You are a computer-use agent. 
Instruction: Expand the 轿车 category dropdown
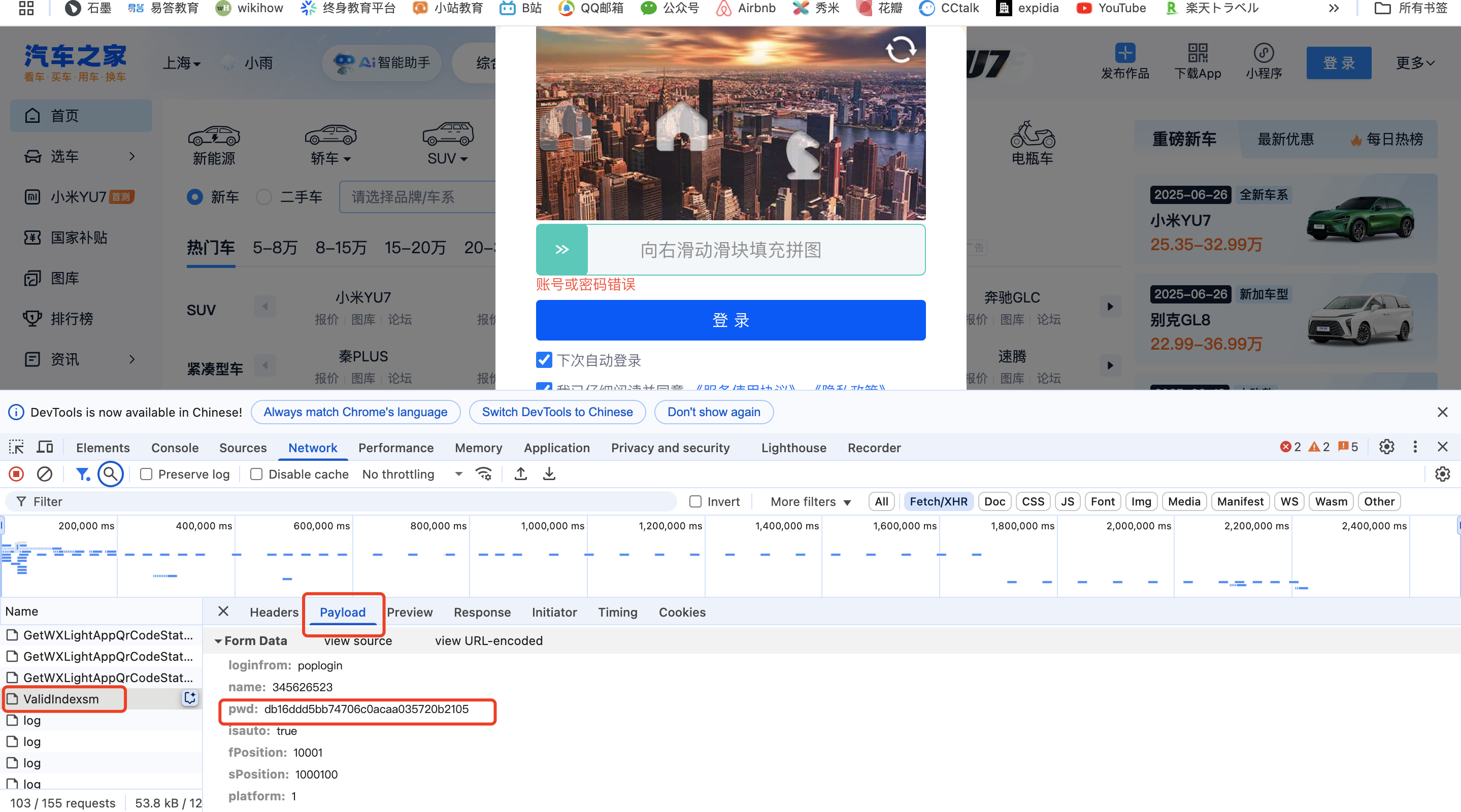click(x=330, y=158)
